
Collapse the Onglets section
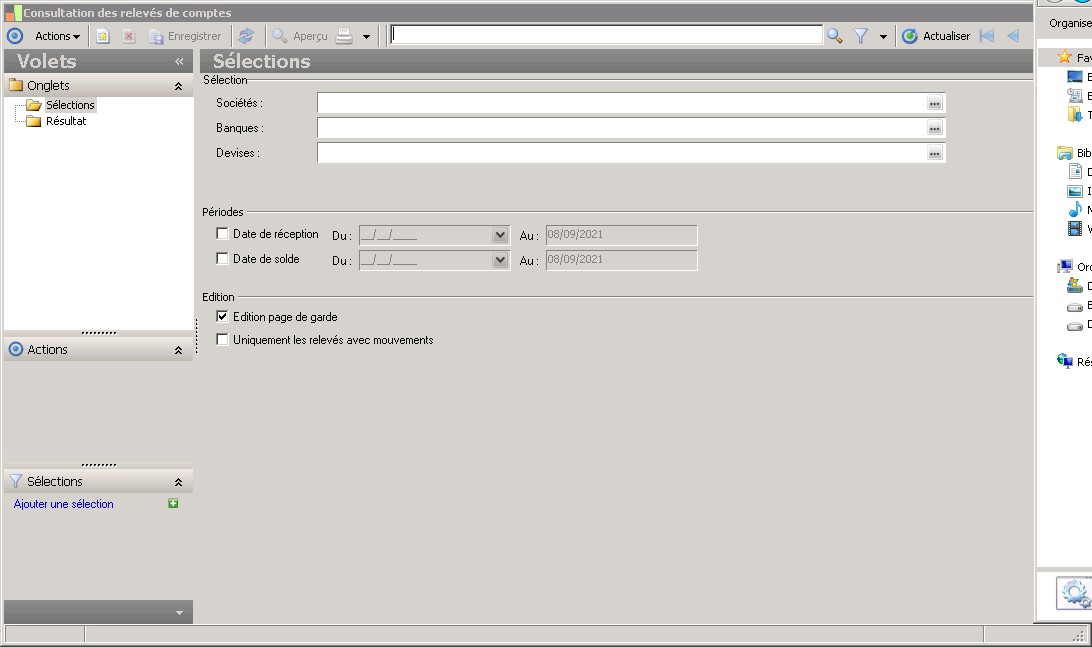(x=178, y=86)
